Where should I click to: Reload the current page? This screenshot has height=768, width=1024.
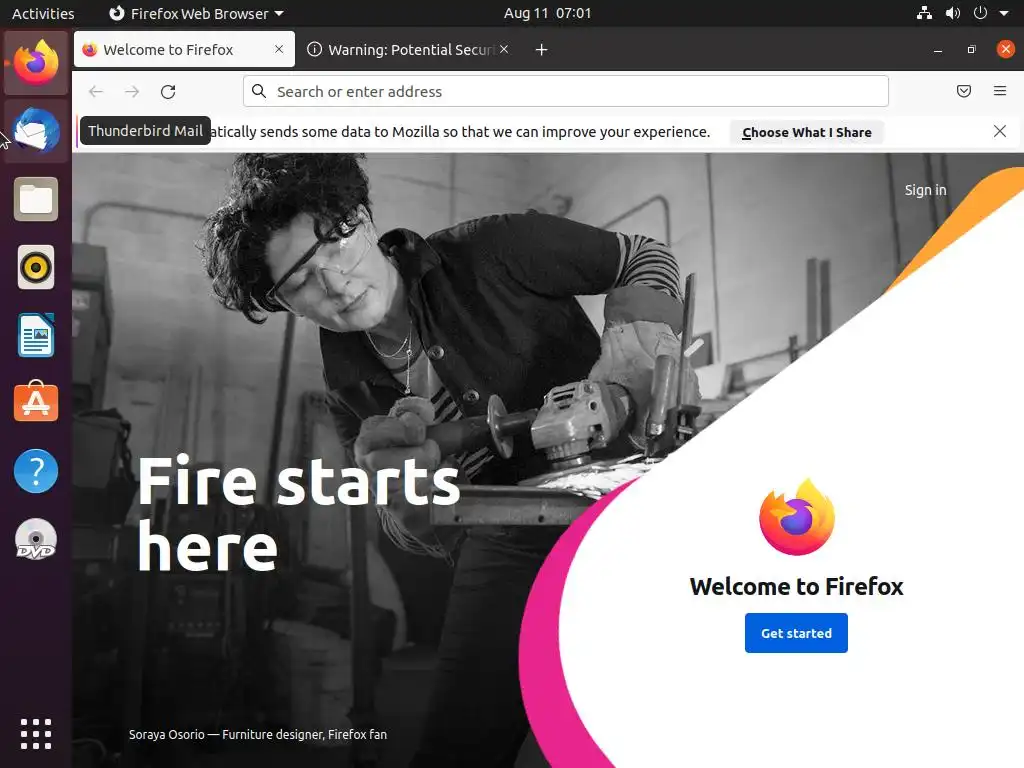(168, 91)
